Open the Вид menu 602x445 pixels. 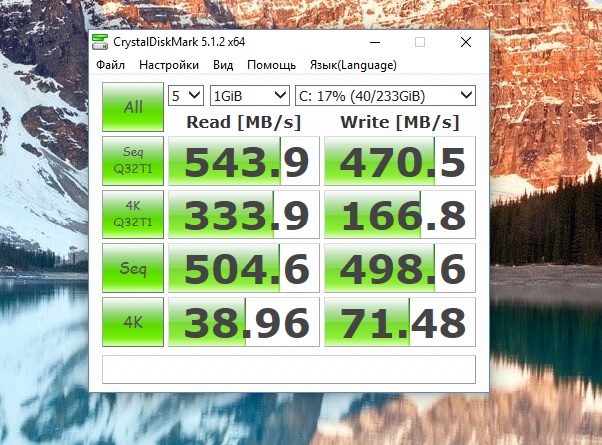pos(223,65)
